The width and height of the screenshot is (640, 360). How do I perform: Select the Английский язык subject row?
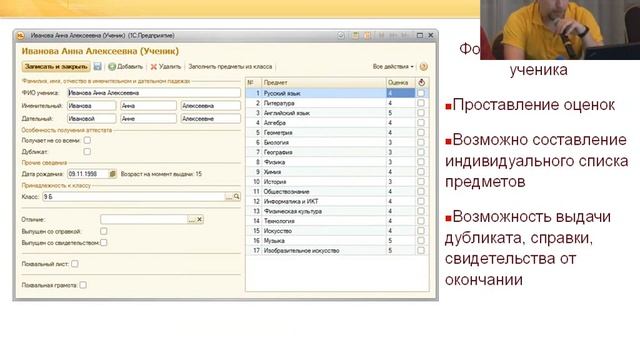pyautogui.click(x=337, y=113)
